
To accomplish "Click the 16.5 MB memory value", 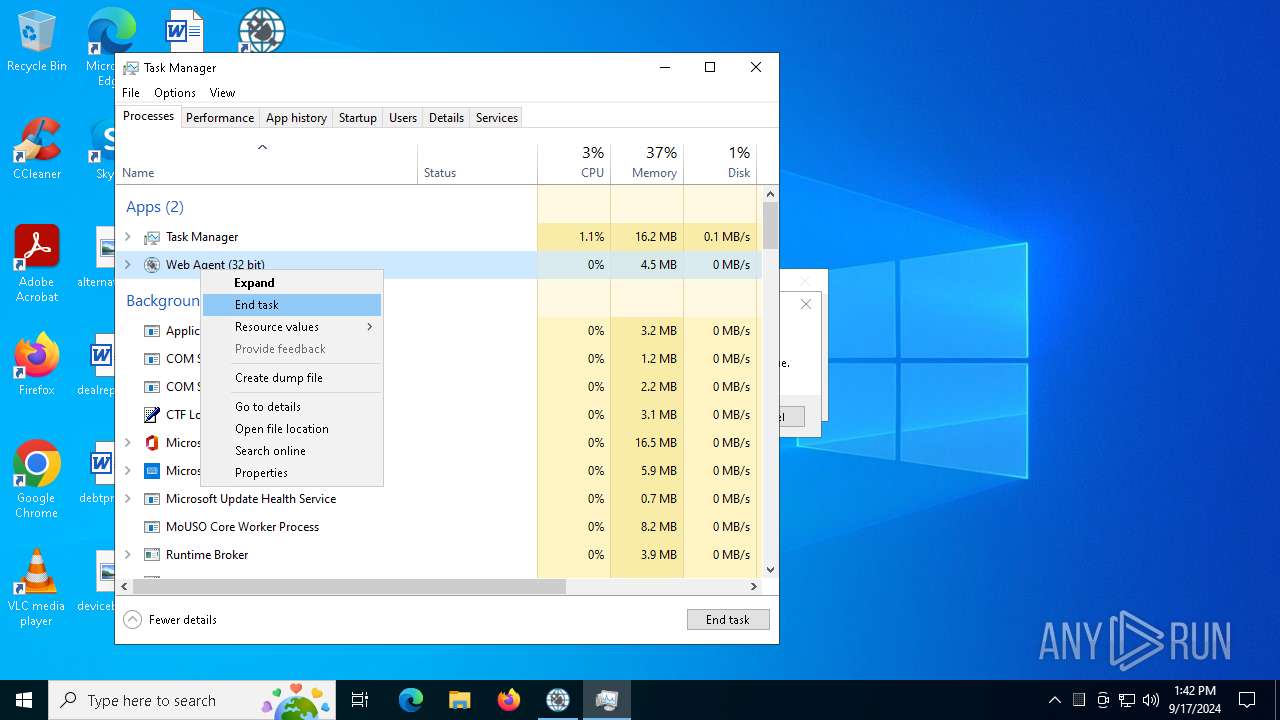I will point(656,443).
